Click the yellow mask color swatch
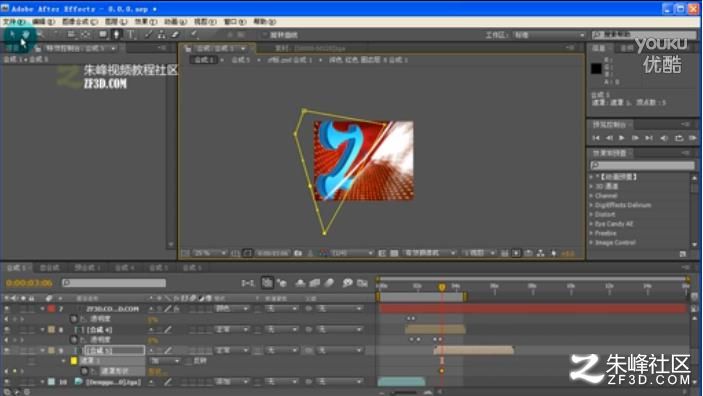 [x=74, y=361]
